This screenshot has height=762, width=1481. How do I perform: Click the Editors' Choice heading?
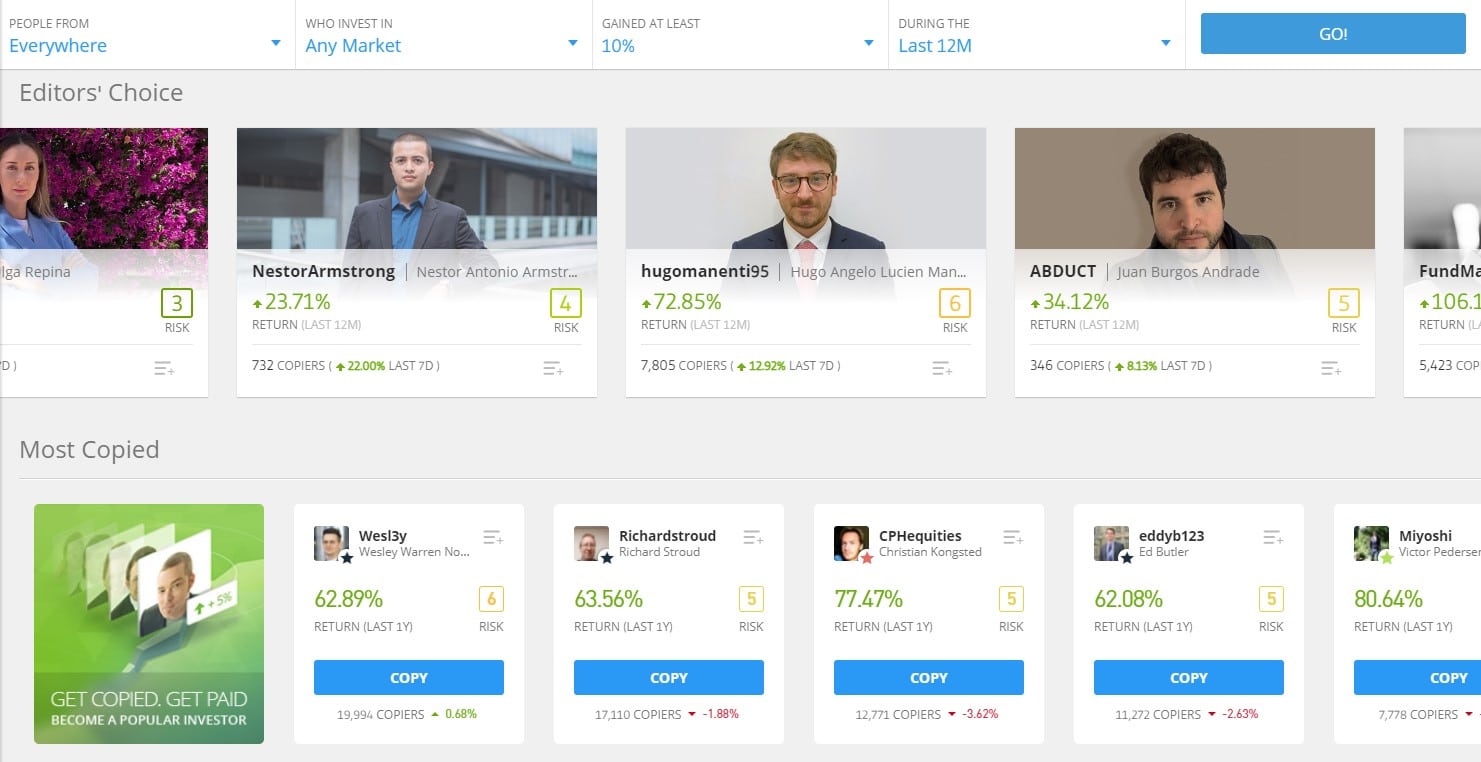[101, 93]
